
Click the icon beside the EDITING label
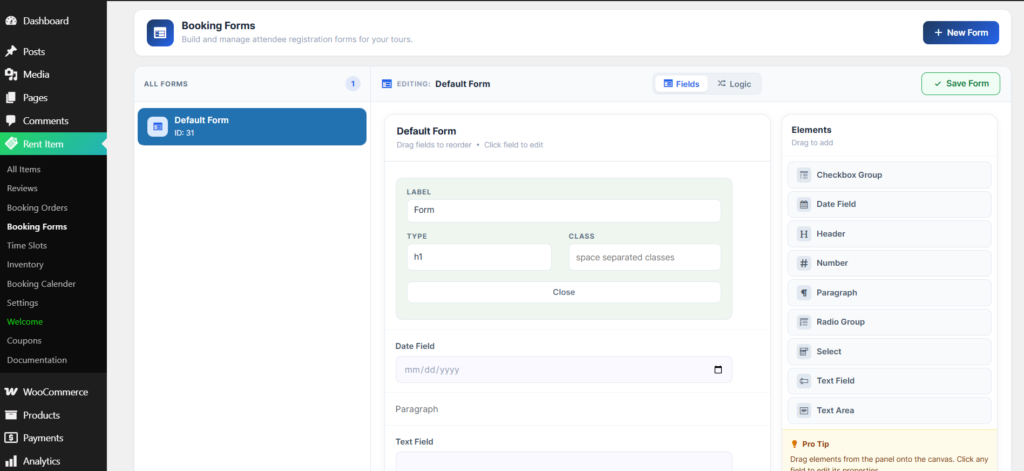pyautogui.click(x=387, y=84)
